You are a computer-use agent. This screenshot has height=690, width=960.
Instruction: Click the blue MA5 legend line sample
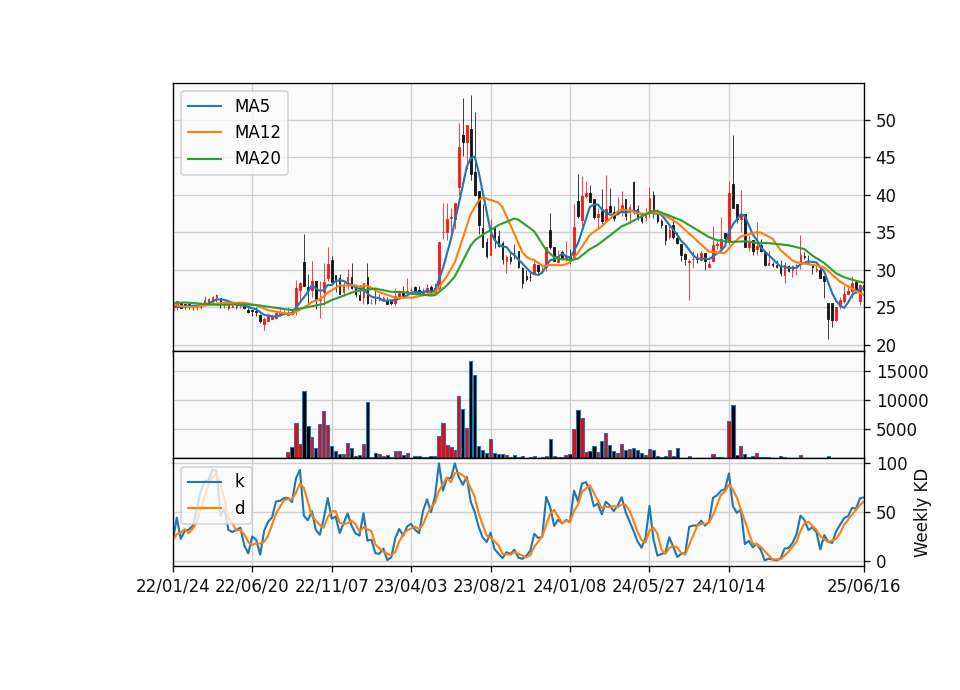[204, 106]
